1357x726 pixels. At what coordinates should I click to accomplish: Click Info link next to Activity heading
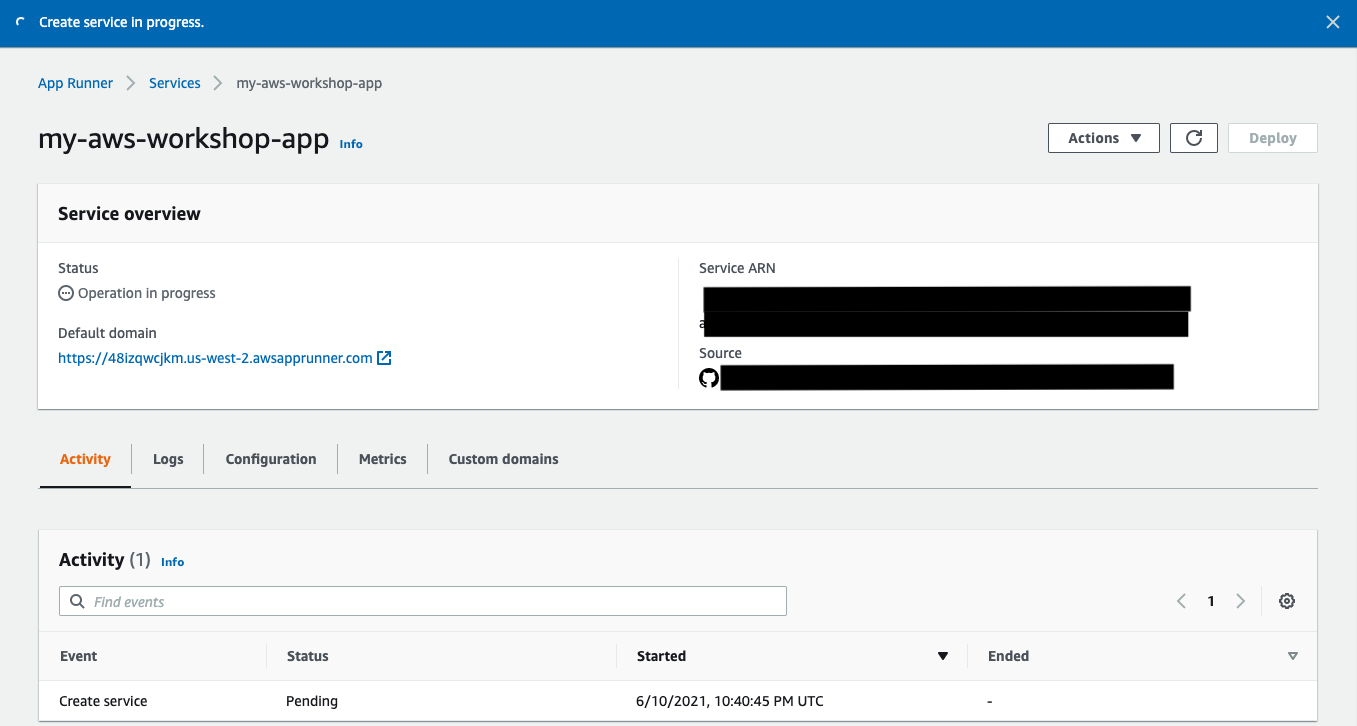point(173,562)
